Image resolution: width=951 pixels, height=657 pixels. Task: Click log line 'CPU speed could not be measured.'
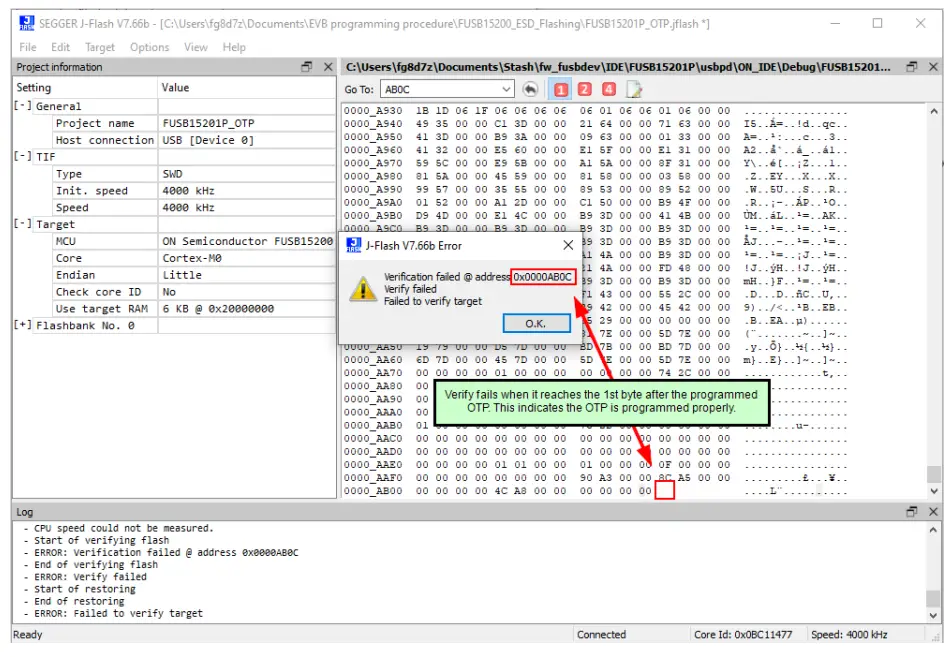[124, 528]
